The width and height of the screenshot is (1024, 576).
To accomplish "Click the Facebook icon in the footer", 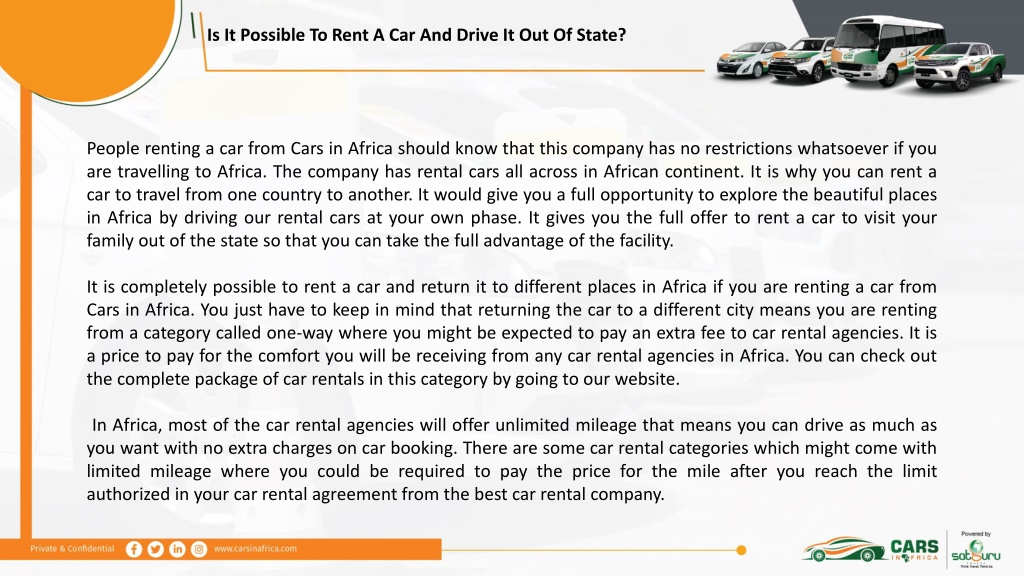I will click(x=134, y=549).
